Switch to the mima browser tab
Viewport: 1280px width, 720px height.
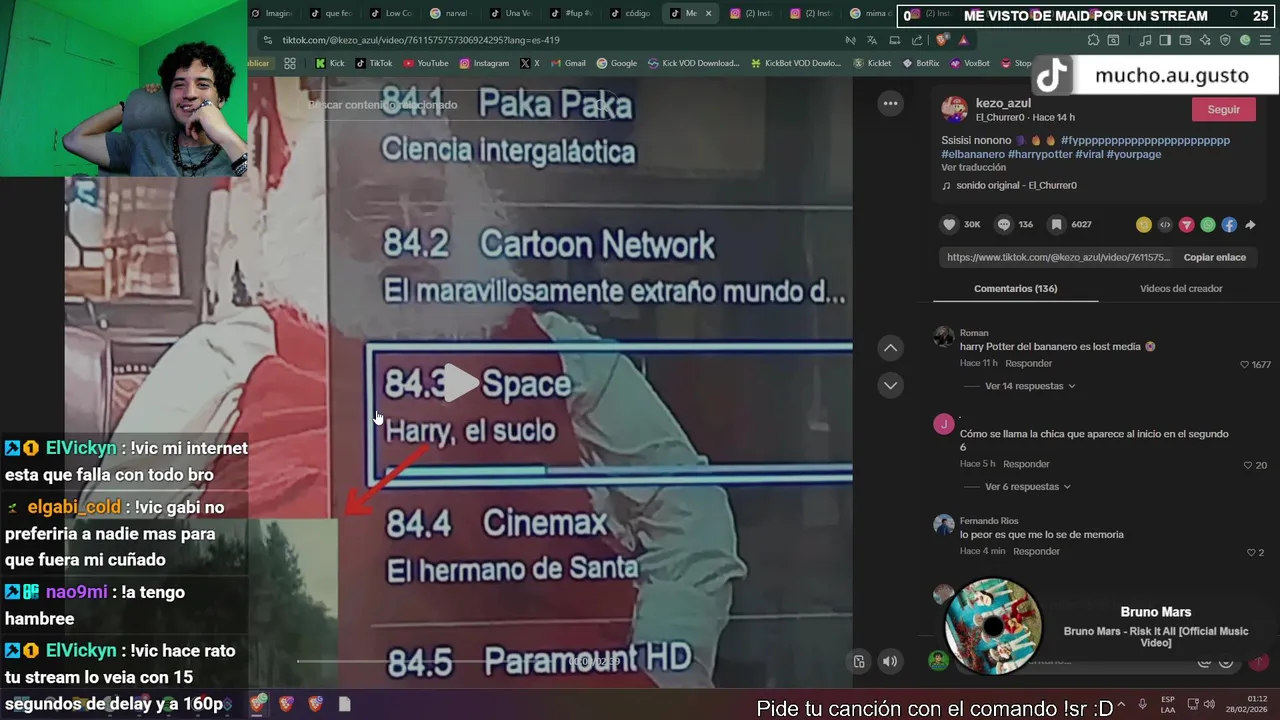point(870,13)
